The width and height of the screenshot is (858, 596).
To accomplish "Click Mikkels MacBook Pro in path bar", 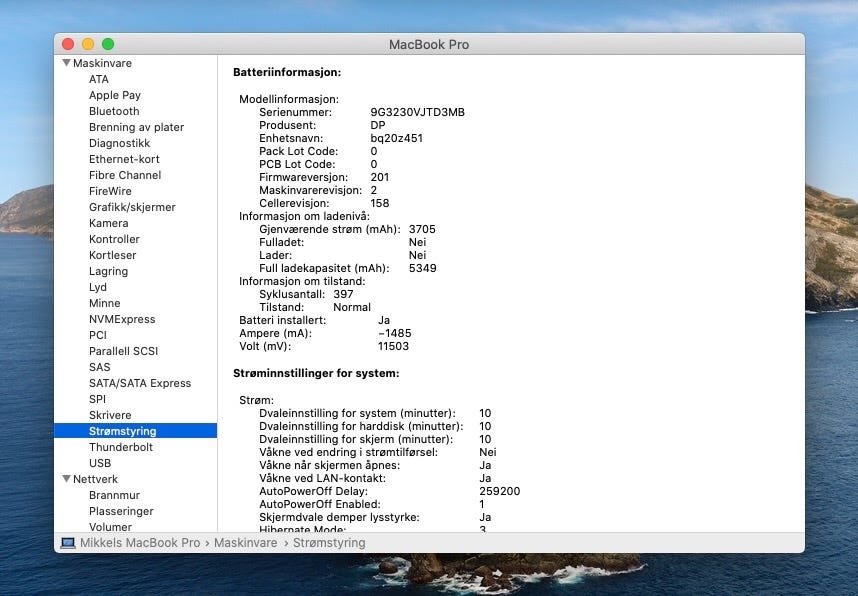I will (140, 543).
